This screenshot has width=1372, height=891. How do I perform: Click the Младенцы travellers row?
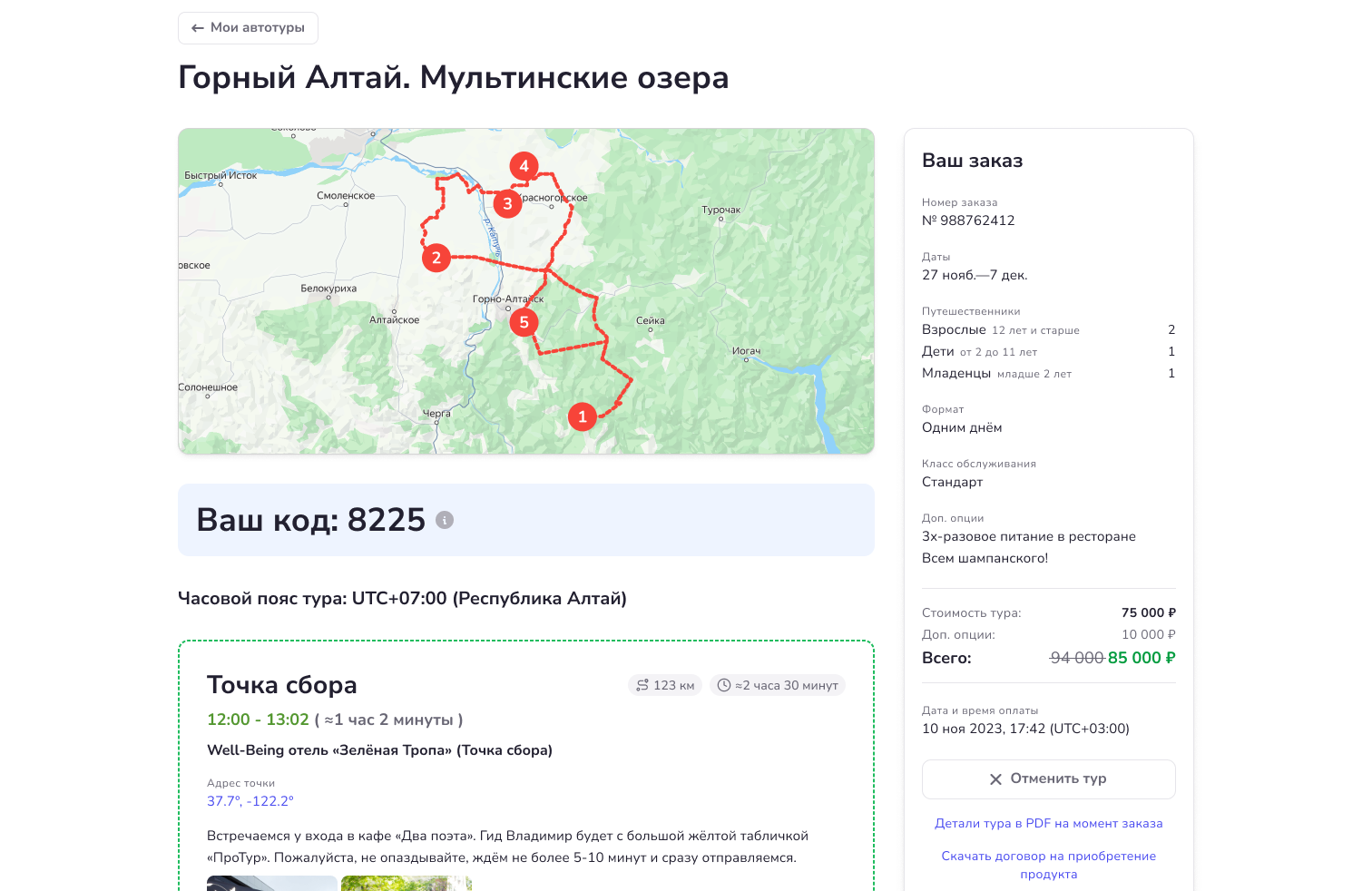pyautogui.click(x=1049, y=373)
